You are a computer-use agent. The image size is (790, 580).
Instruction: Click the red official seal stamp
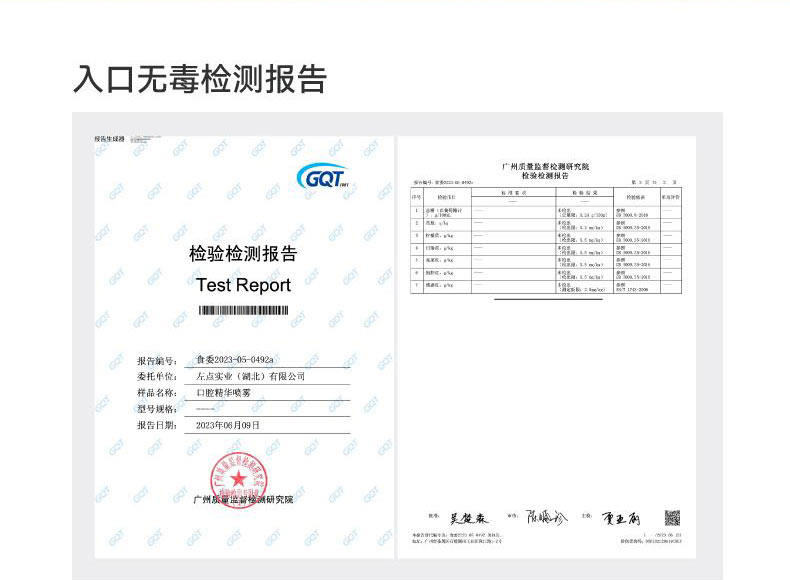(x=239, y=480)
